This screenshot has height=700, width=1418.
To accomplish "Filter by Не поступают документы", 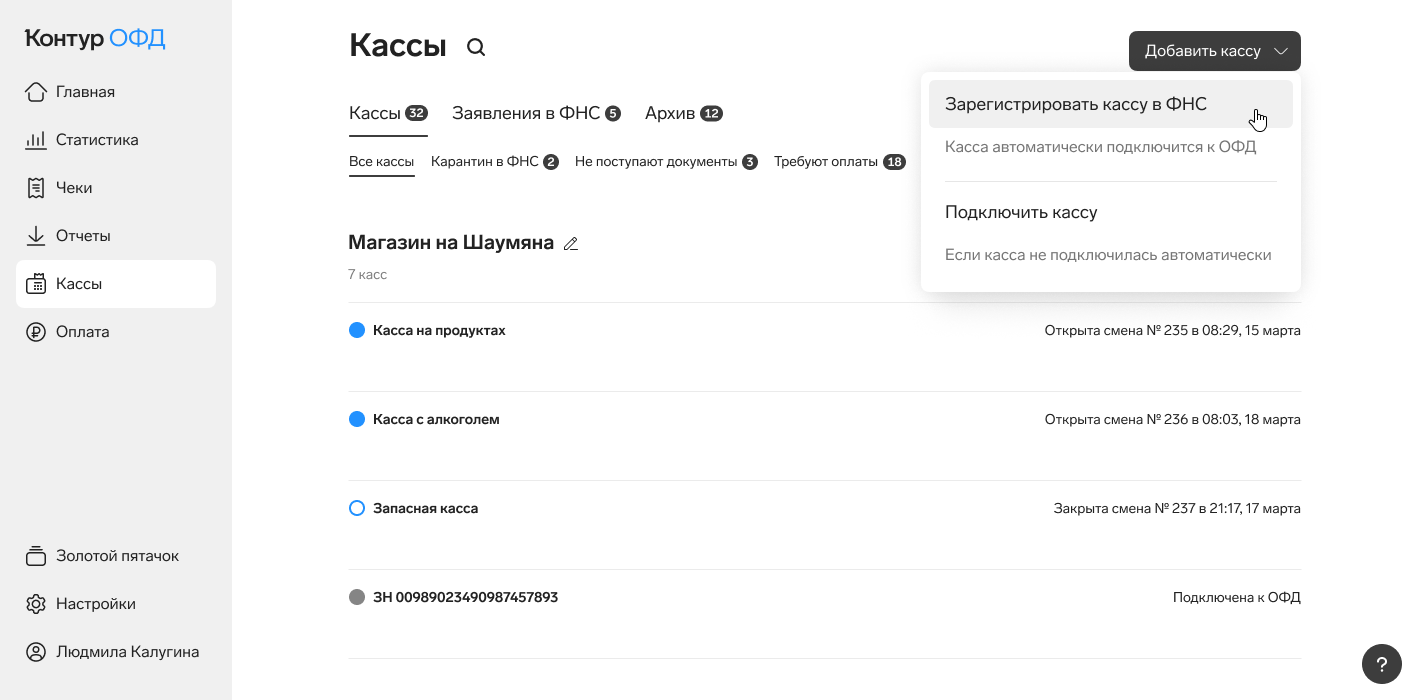I will 665,161.
